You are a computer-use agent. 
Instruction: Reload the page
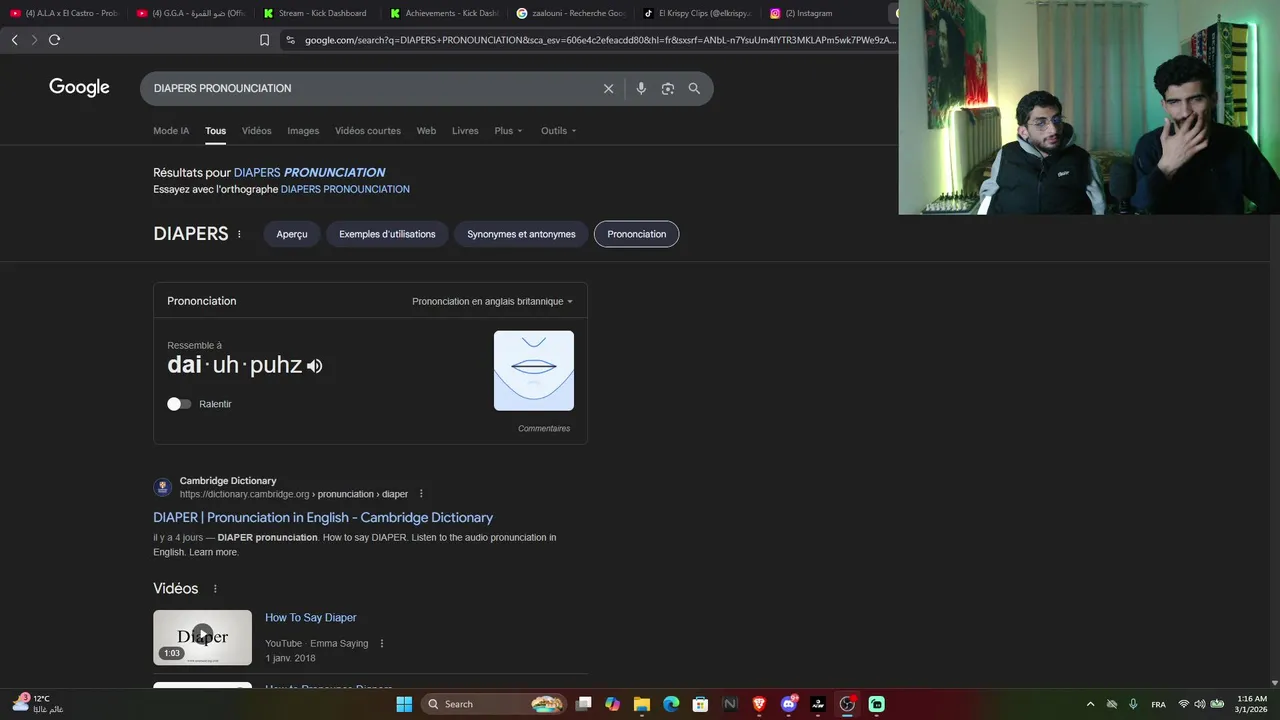pos(54,40)
